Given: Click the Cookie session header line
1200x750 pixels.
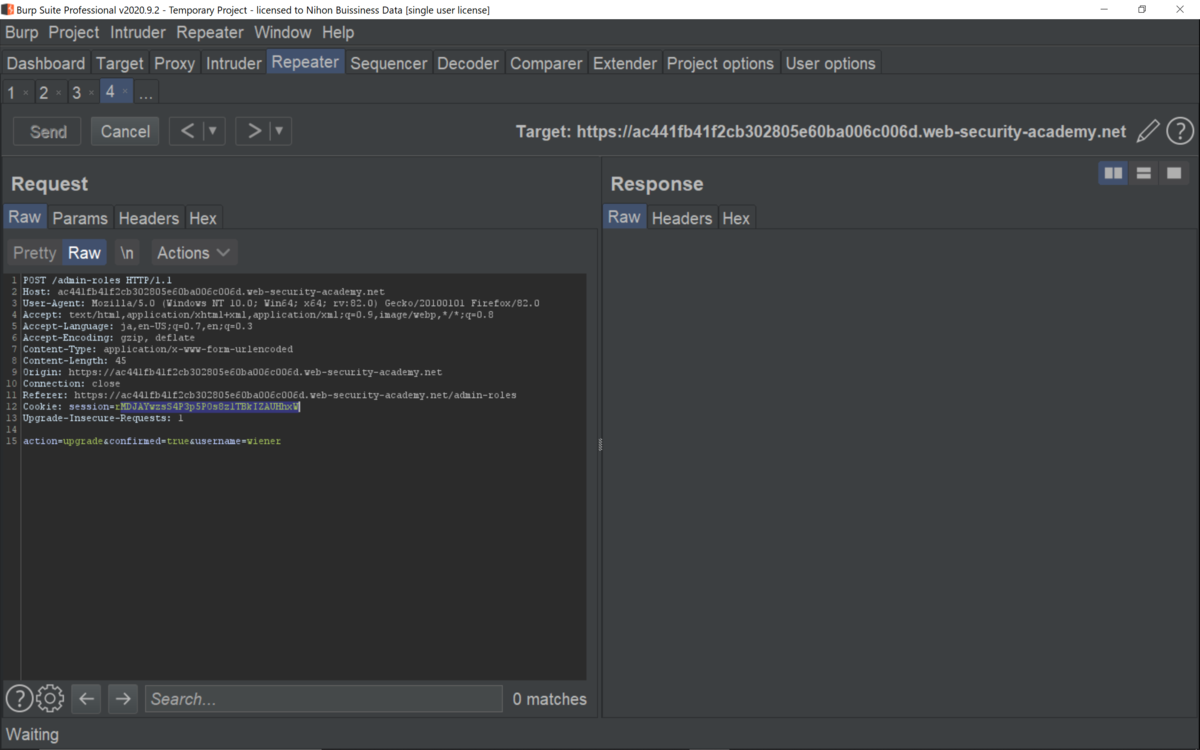Looking at the screenshot, I should click(x=161, y=407).
